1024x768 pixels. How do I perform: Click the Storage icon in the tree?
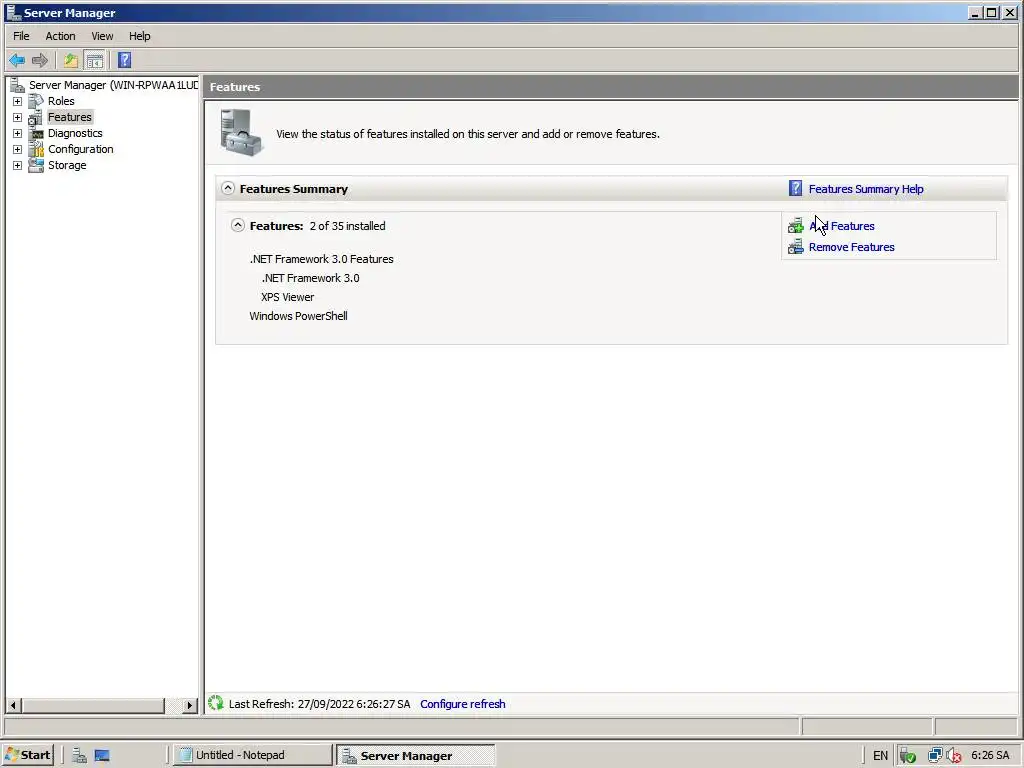pyautogui.click(x=36, y=165)
